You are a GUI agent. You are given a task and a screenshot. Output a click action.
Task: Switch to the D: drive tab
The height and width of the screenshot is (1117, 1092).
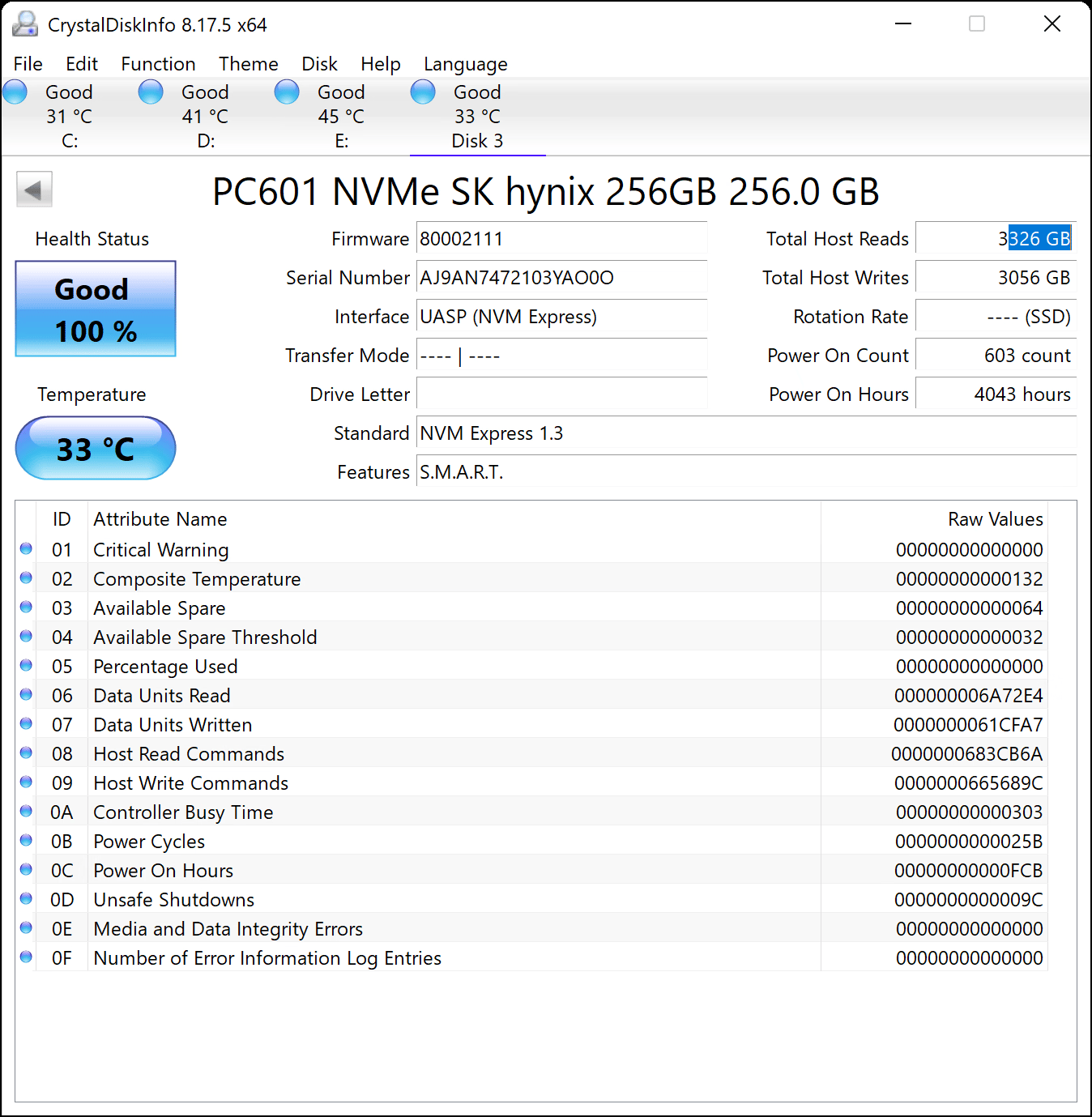click(206, 116)
